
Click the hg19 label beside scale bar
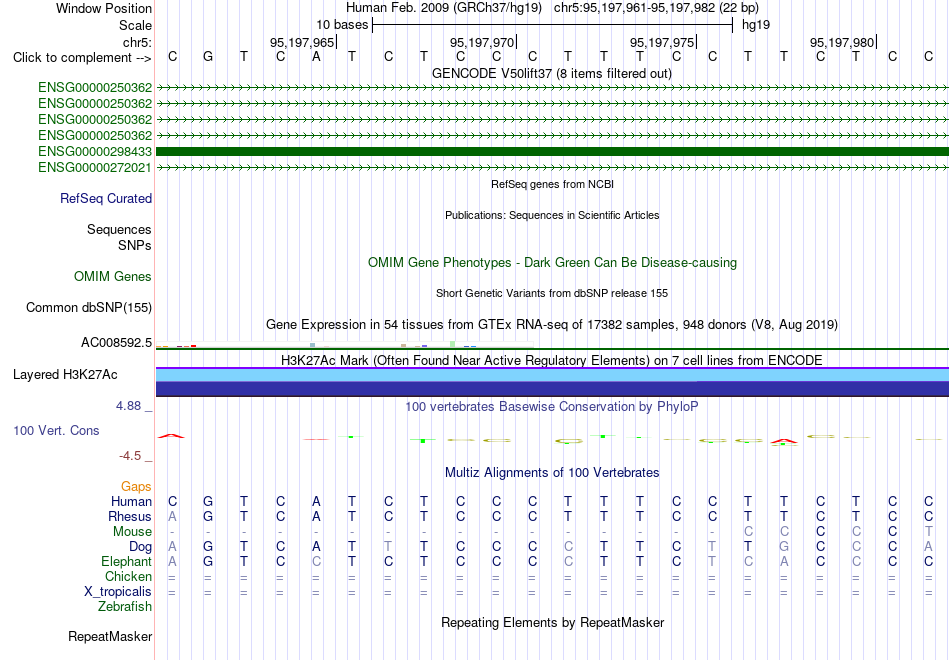click(756, 25)
